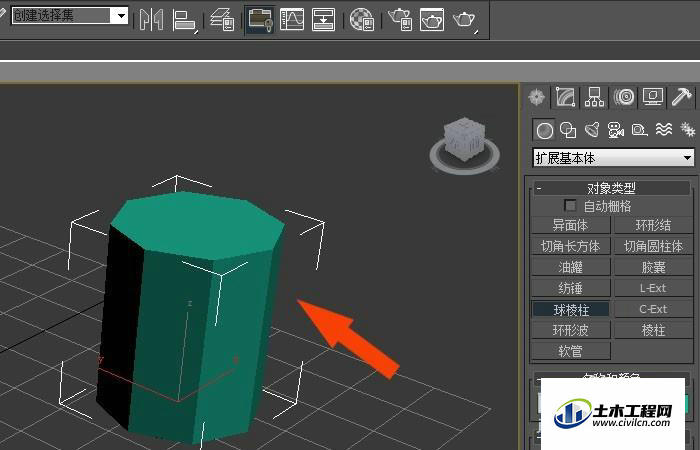
Task: Click the Align tool icon
Action: (184, 20)
